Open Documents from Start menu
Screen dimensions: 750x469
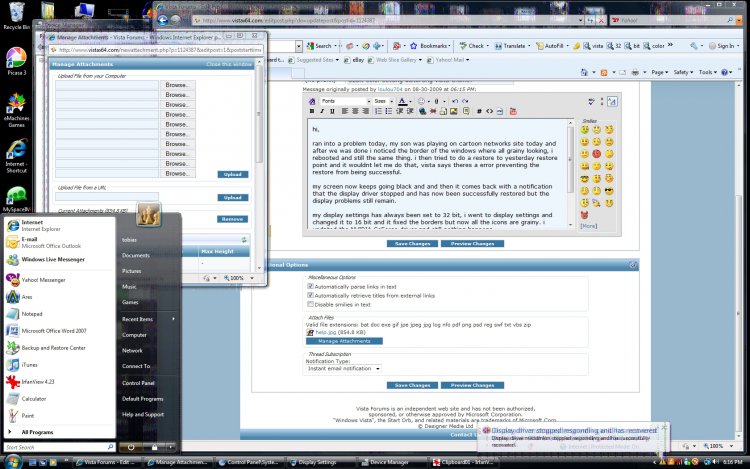click(135, 255)
